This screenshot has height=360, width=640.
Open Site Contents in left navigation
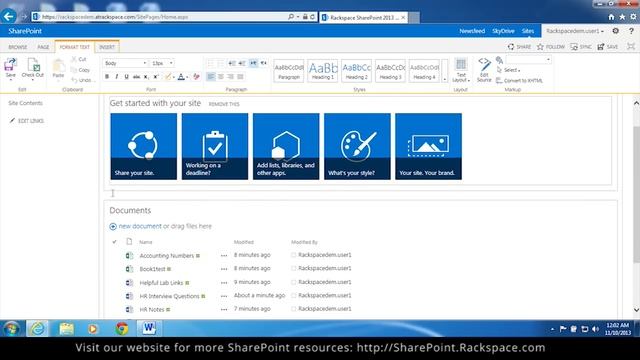pyautogui.click(x=25, y=103)
